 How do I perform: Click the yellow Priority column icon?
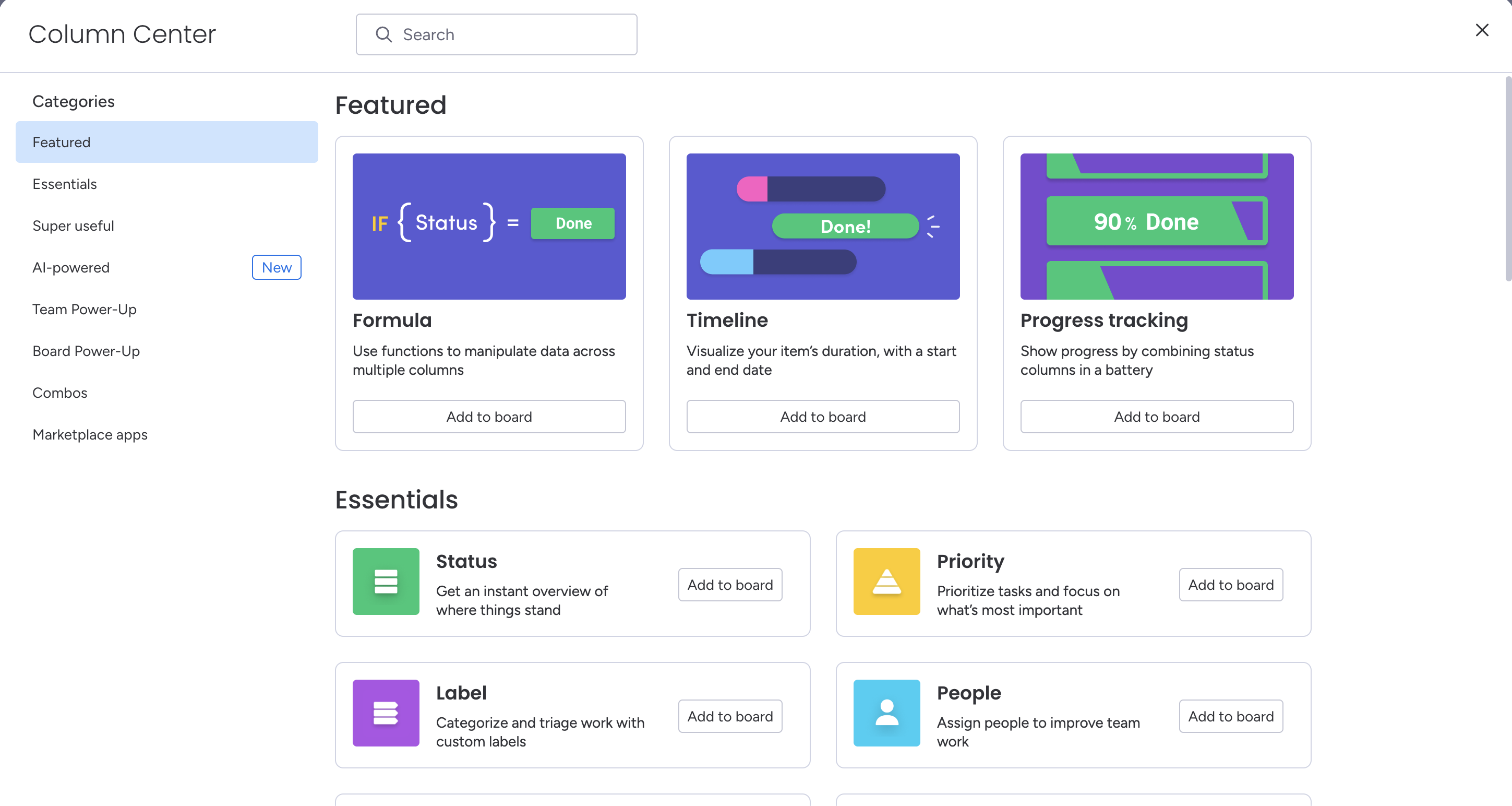[x=886, y=581]
